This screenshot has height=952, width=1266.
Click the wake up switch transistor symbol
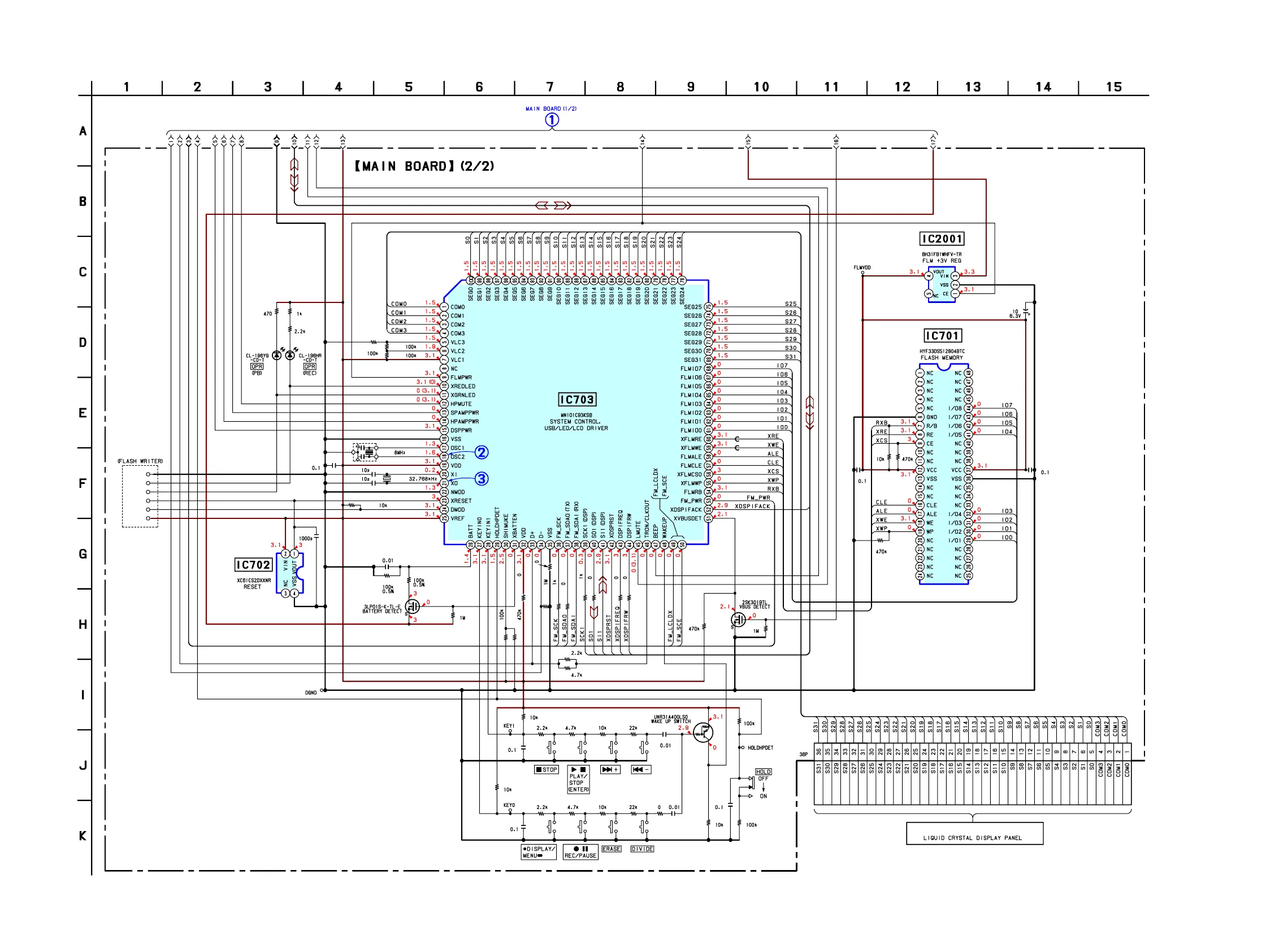703,732
